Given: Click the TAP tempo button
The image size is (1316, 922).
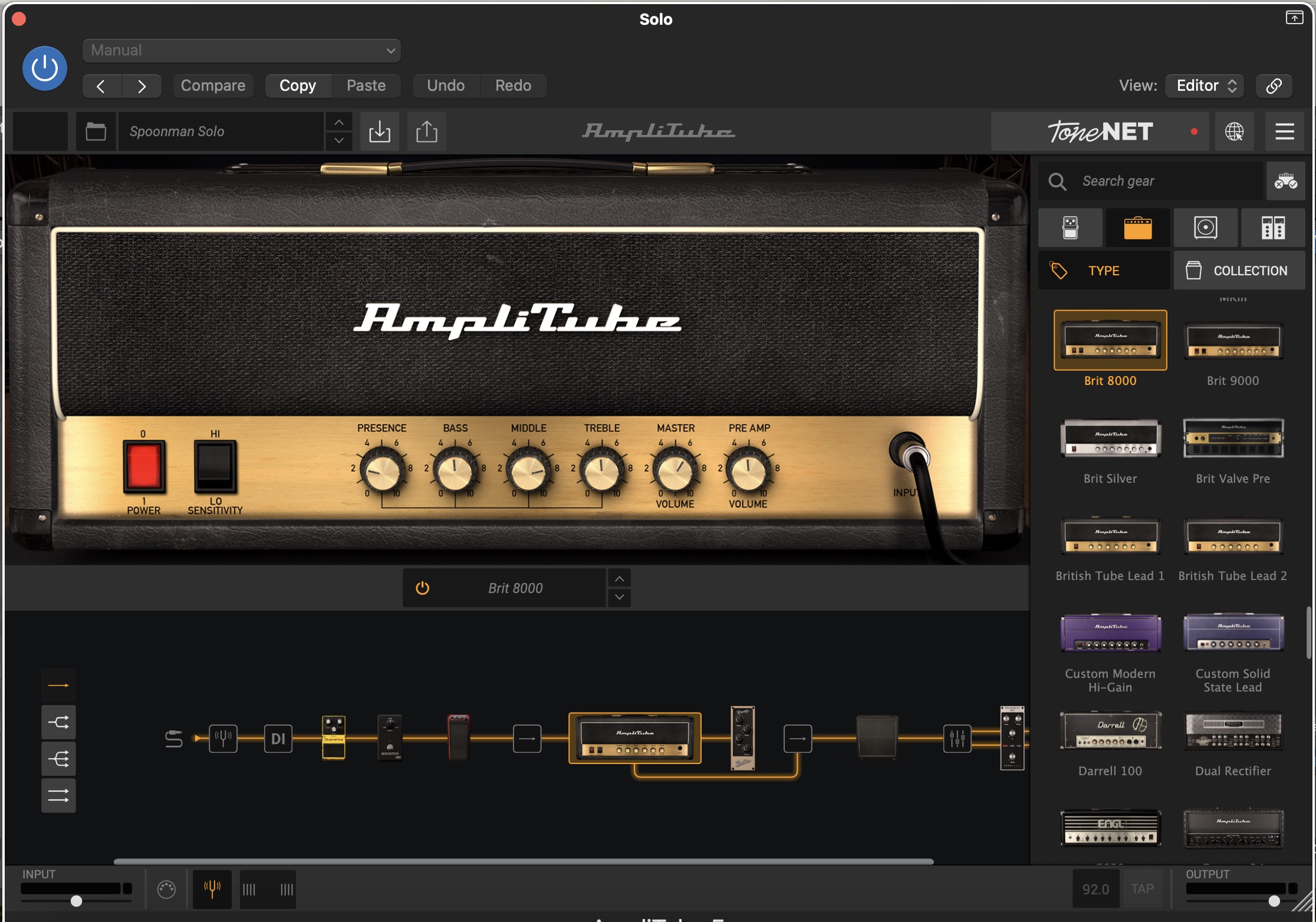Looking at the screenshot, I should coord(1142,888).
